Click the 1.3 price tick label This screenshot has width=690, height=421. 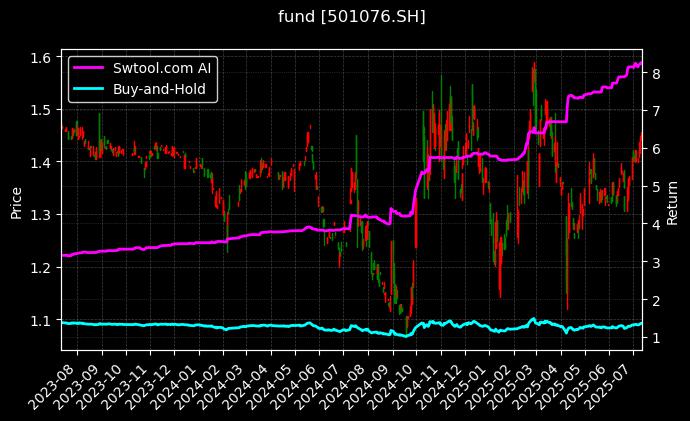click(42, 215)
